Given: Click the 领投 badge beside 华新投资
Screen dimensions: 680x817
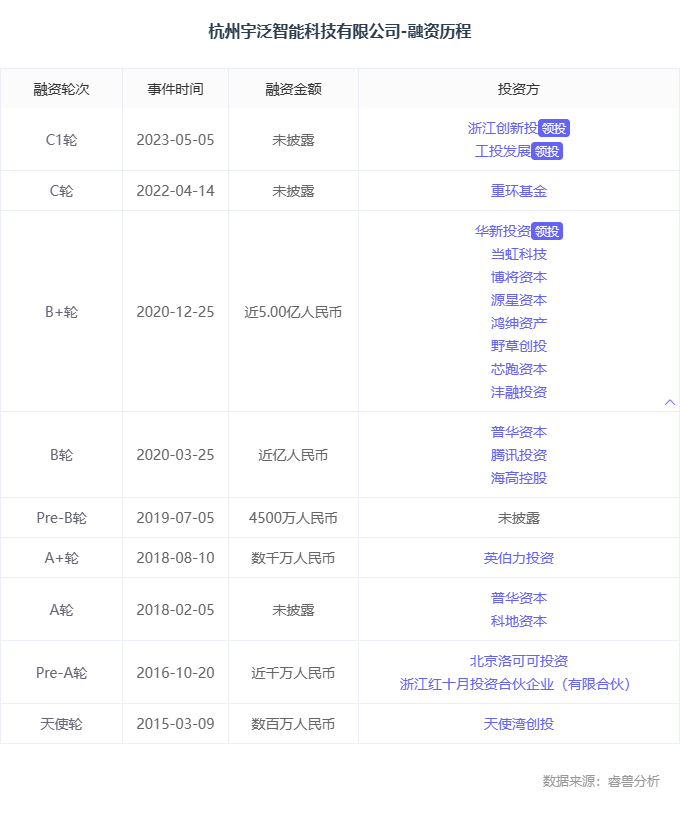Looking at the screenshot, I should [547, 231].
